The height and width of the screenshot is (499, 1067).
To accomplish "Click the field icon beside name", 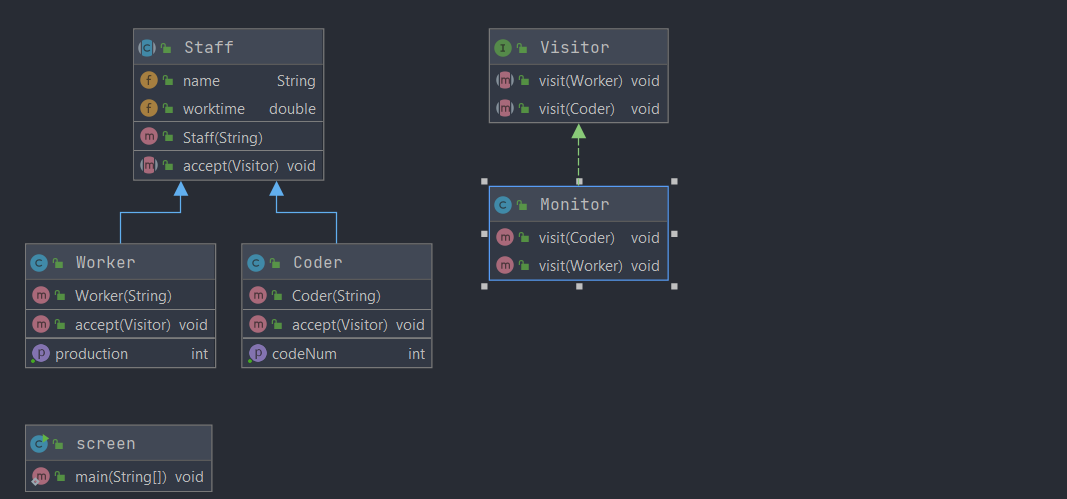I will 149,81.
